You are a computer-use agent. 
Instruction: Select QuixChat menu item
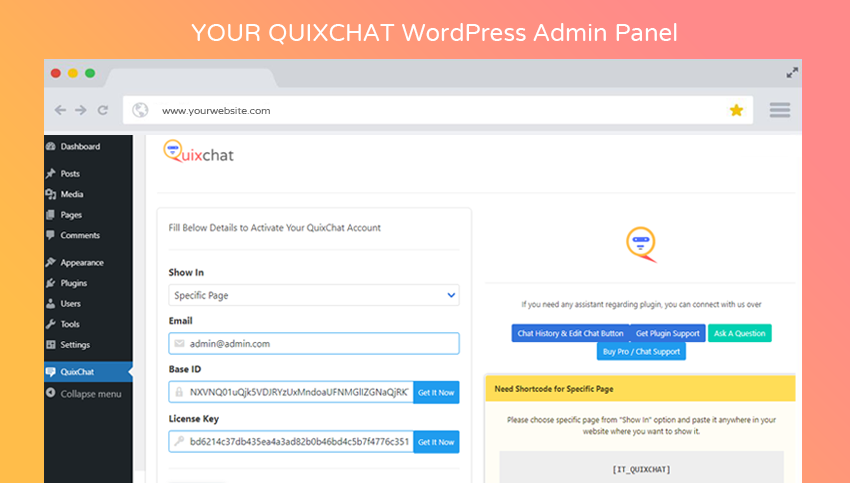click(x=88, y=372)
